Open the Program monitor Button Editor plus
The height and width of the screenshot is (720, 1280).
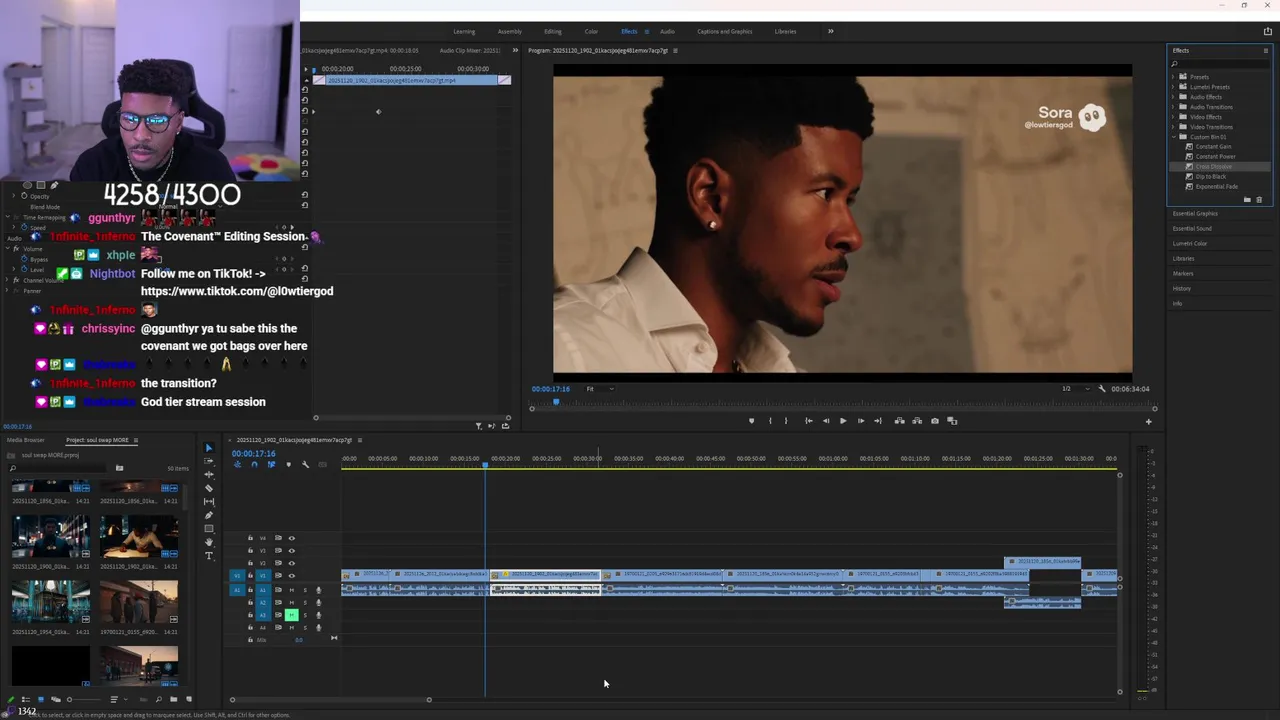[1148, 421]
